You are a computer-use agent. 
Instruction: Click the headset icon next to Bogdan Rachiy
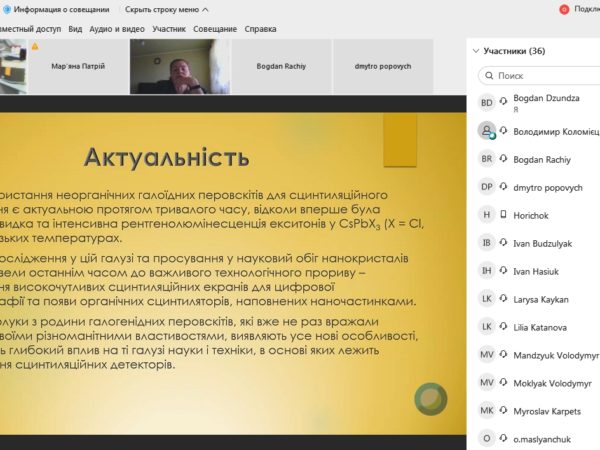click(x=504, y=158)
